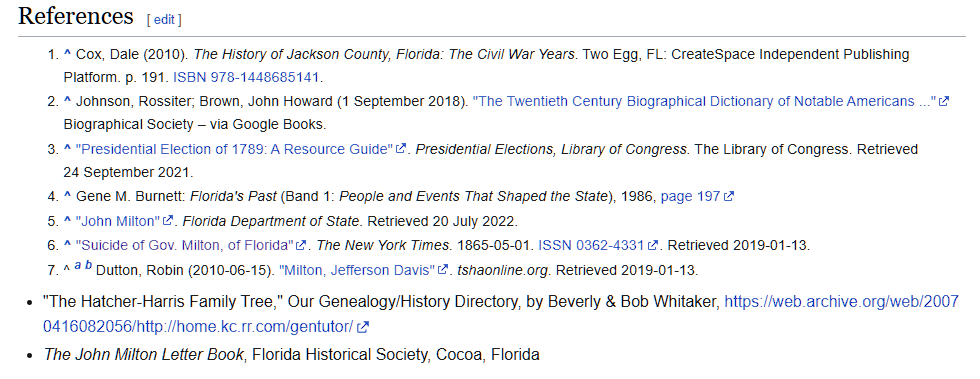The height and width of the screenshot is (379, 980).
Task: Open the "John Milton" Florida Department link
Action: coord(118,221)
